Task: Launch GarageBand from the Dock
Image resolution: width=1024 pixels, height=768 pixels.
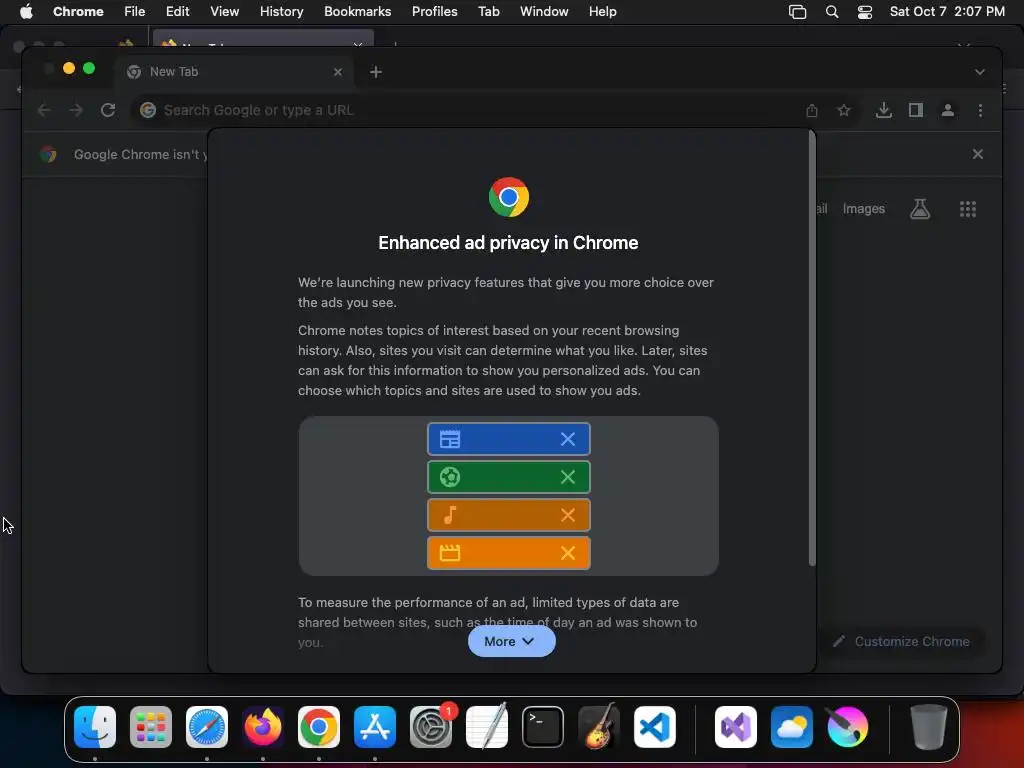Action: pos(599,726)
